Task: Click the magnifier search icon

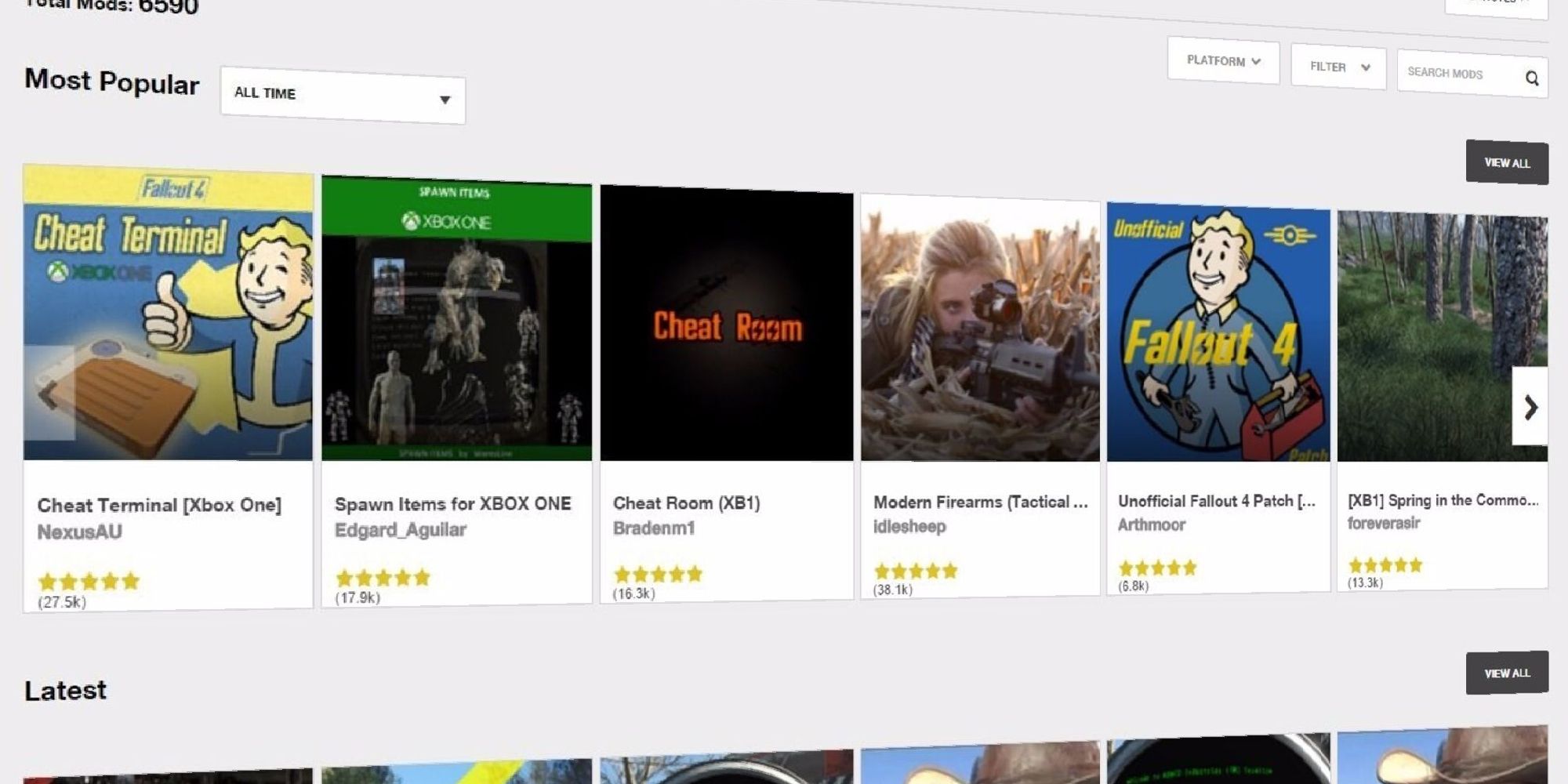Action: click(1532, 78)
